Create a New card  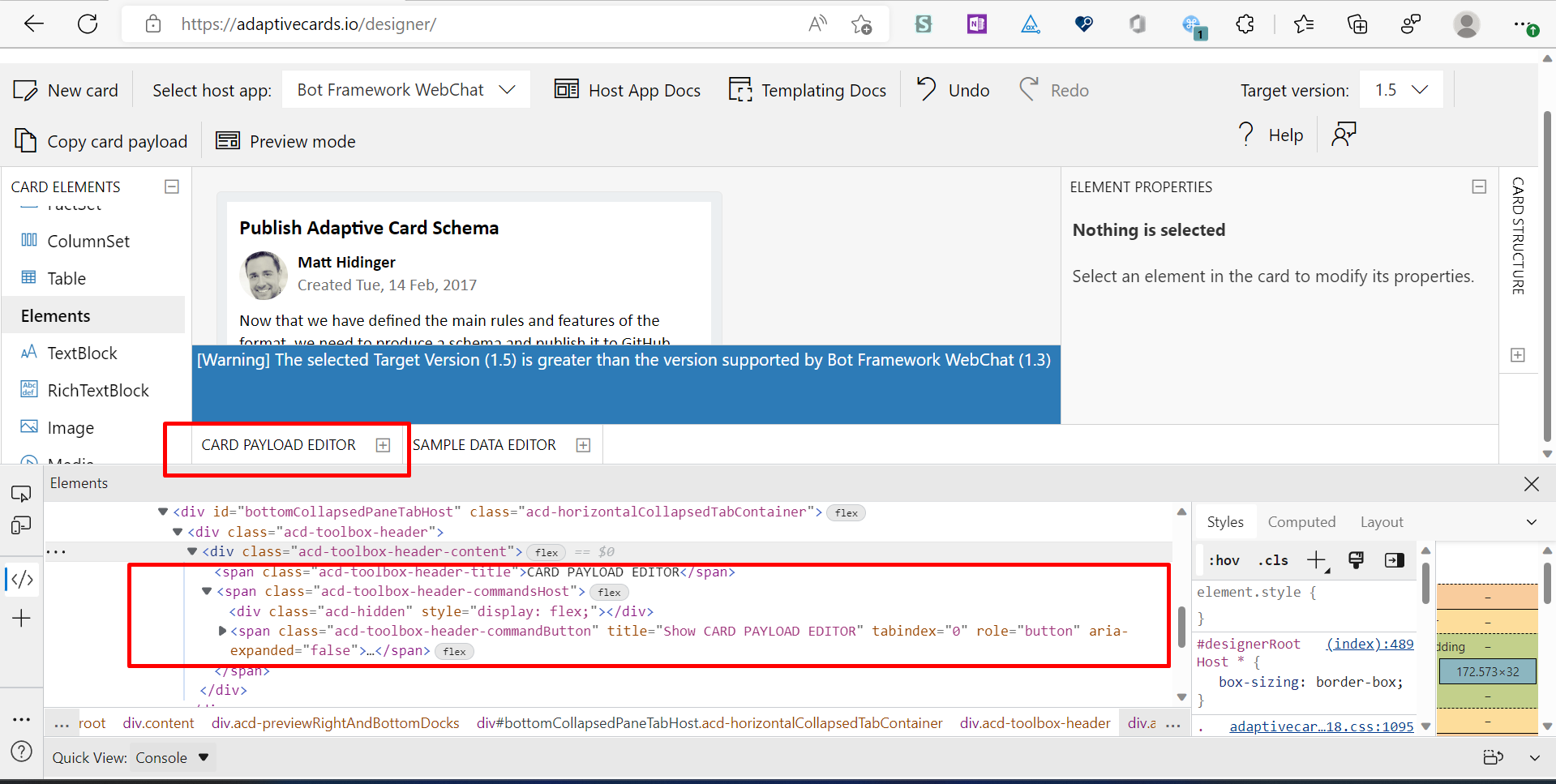pyautogui.click(x=66, y=90)
